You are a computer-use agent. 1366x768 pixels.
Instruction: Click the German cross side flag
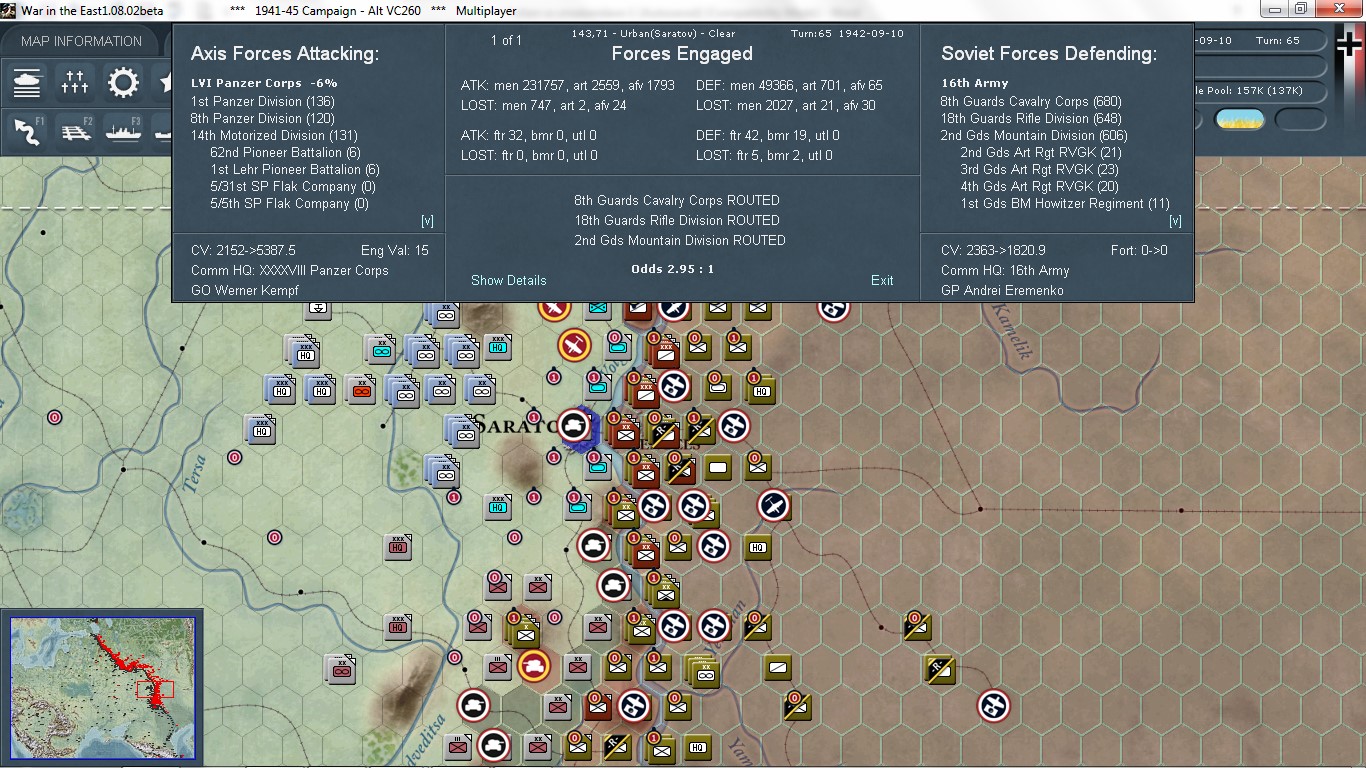[1349, 46]
